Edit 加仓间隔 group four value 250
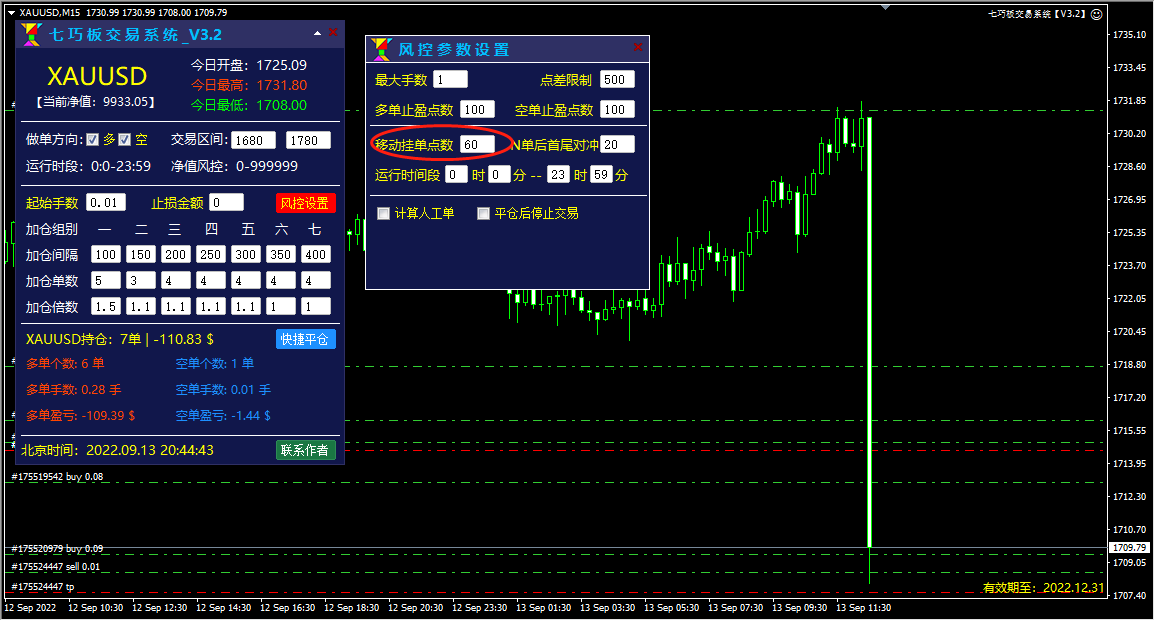 [x=211, y=255]
